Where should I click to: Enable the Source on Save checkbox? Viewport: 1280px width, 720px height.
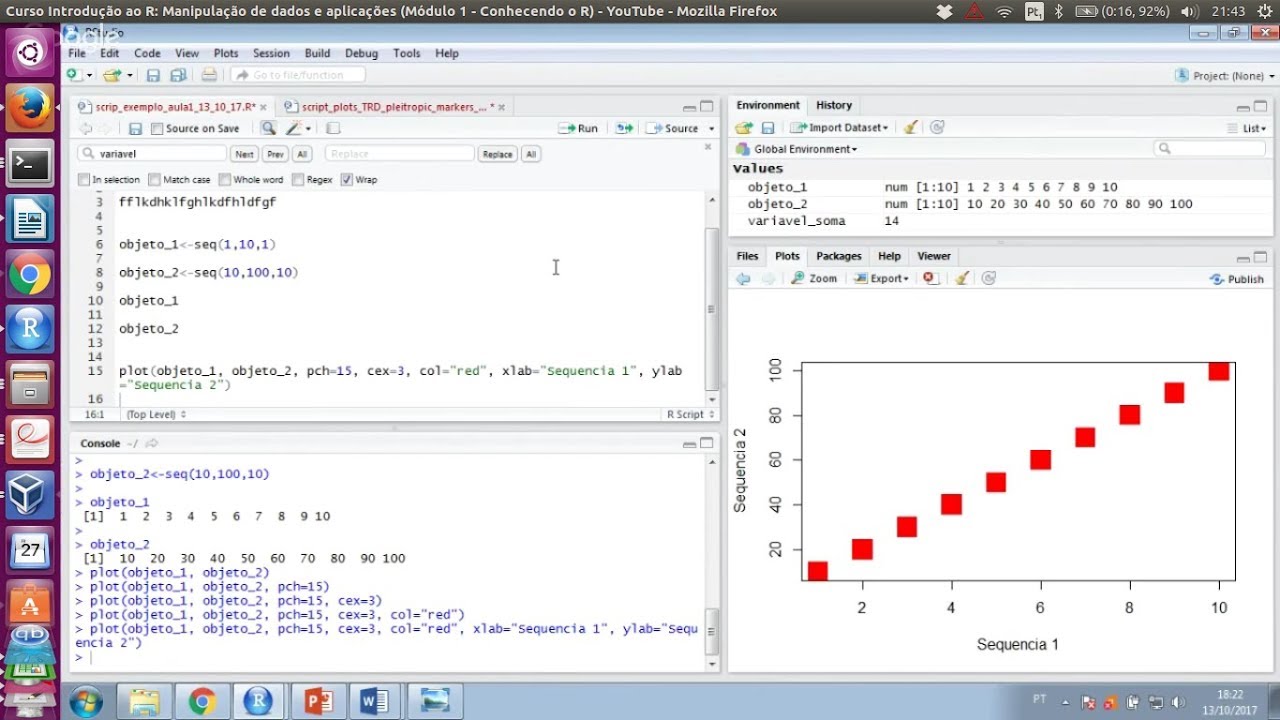click(x=157, y=128)
